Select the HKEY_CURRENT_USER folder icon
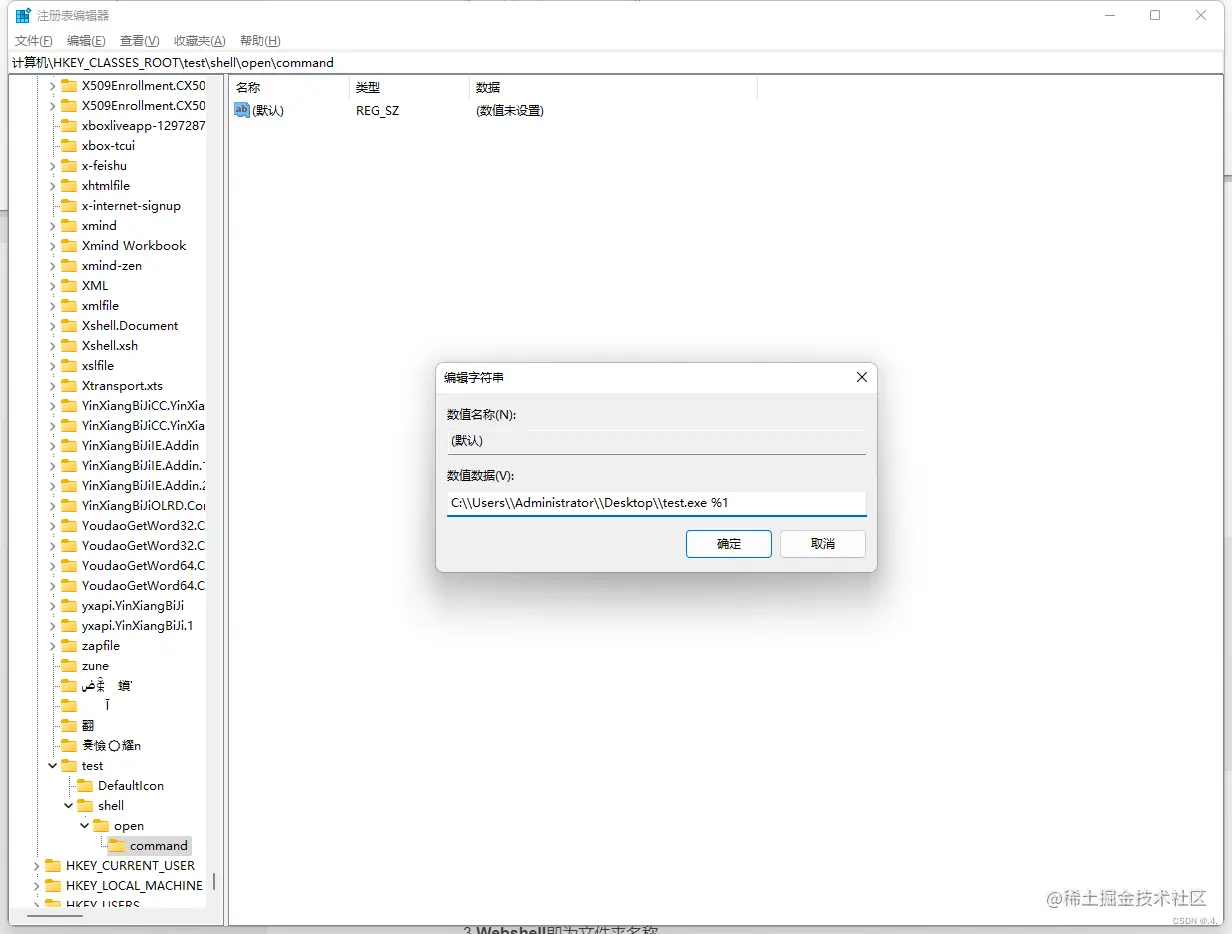Viewport: 1232px width, 934px height. tap(53, 866)
